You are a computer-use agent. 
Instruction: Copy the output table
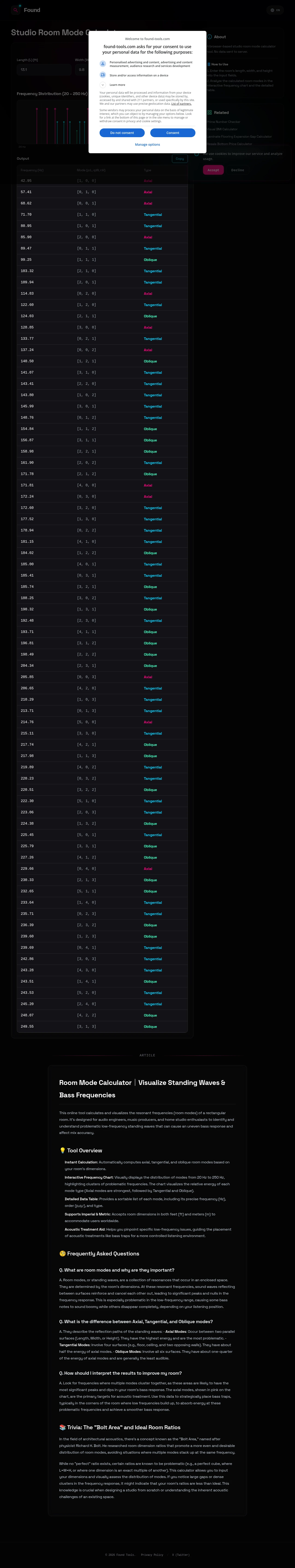pos(179,159)
